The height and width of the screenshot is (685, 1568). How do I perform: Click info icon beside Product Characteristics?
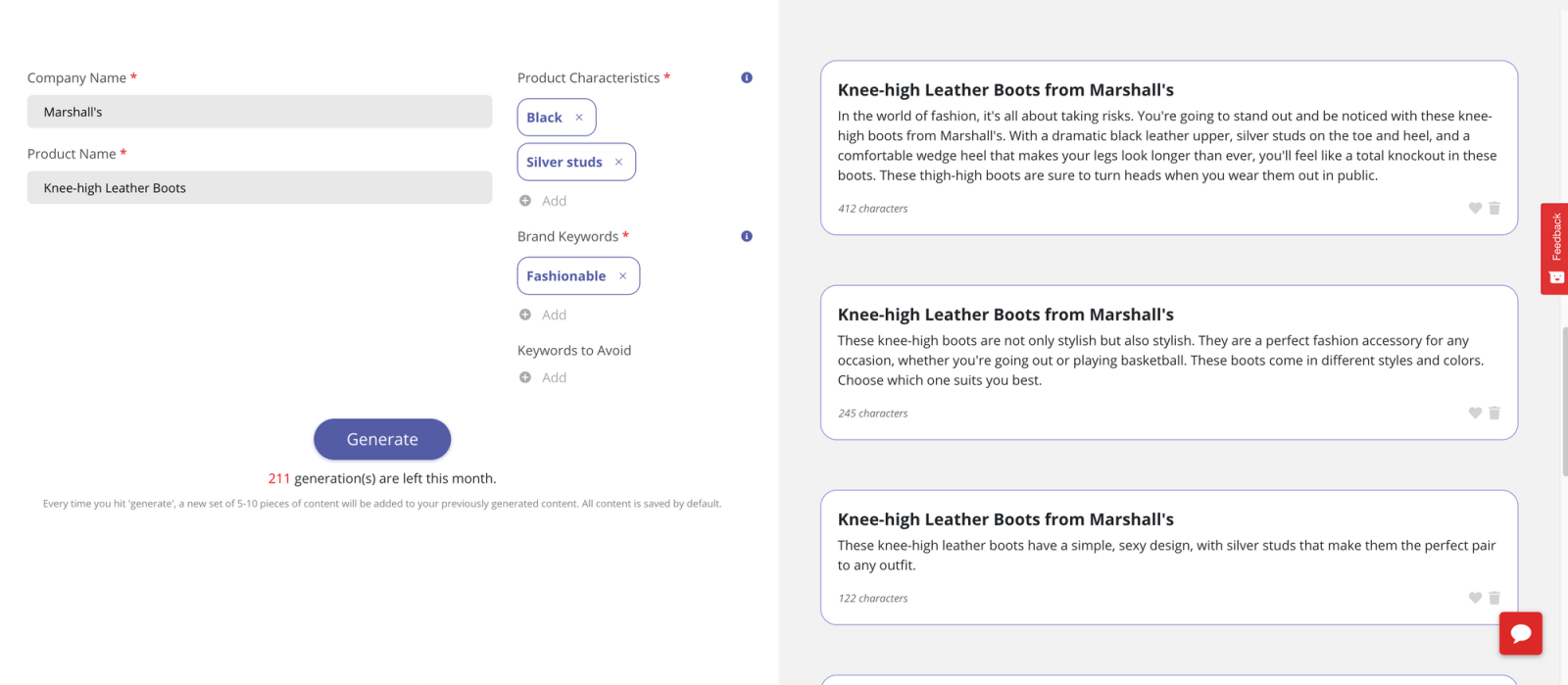pyautogui.click(x=747, y=77)
